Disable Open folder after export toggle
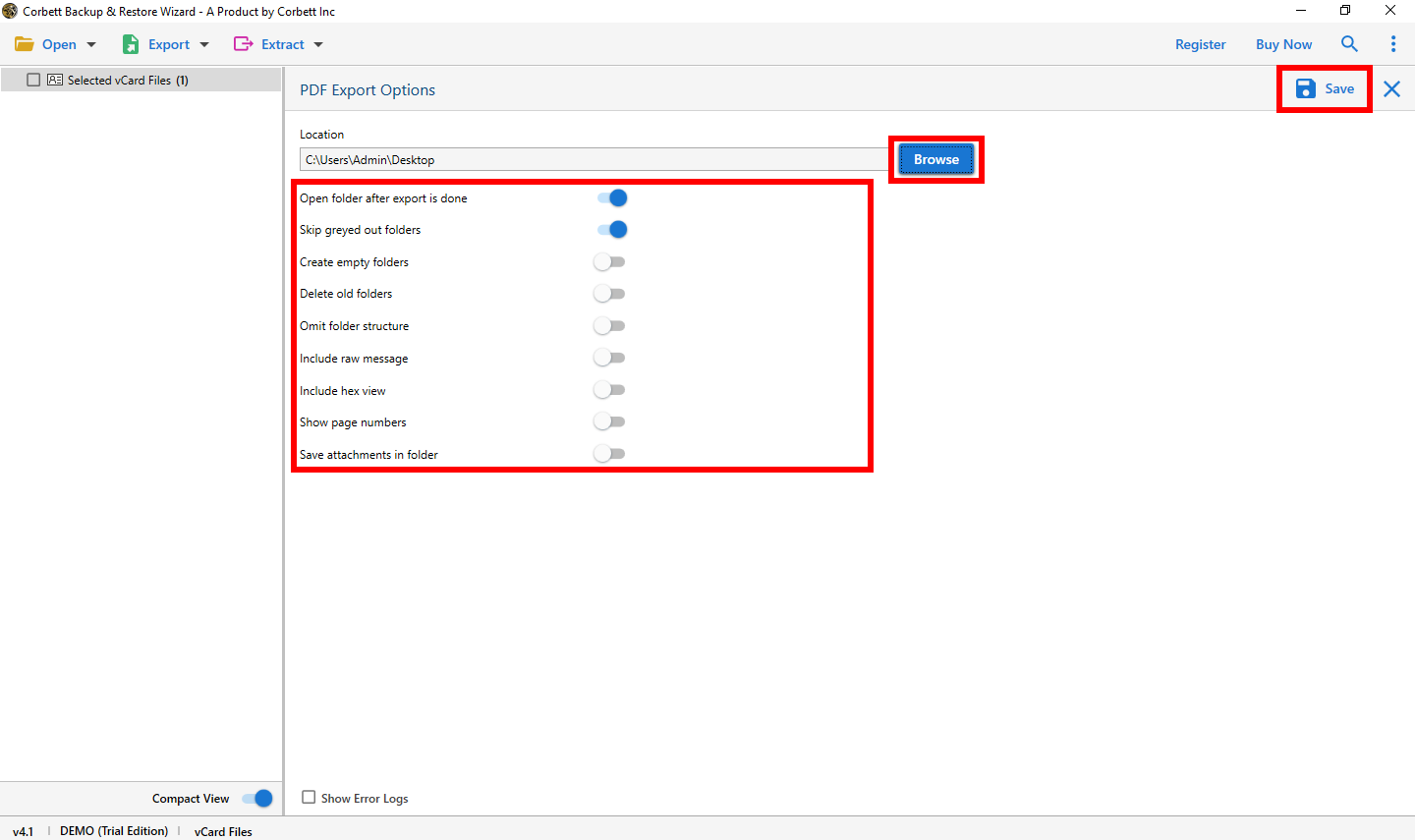This screenshot has width=1415, height=840. 611,197
